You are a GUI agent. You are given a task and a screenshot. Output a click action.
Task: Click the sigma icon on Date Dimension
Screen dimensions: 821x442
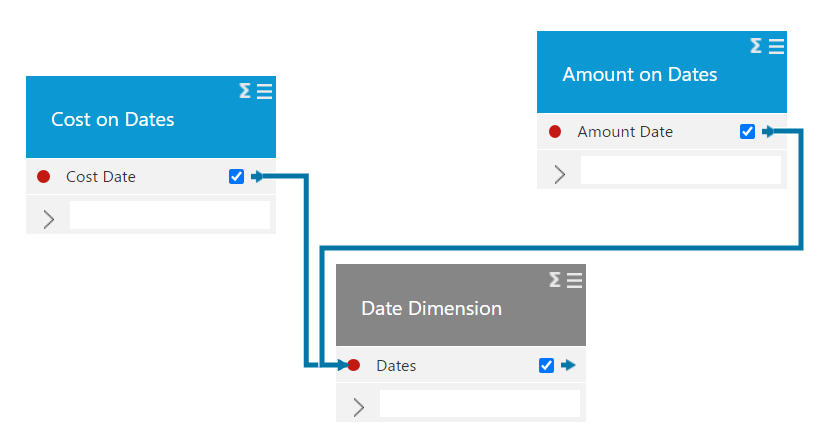(554, 280)
